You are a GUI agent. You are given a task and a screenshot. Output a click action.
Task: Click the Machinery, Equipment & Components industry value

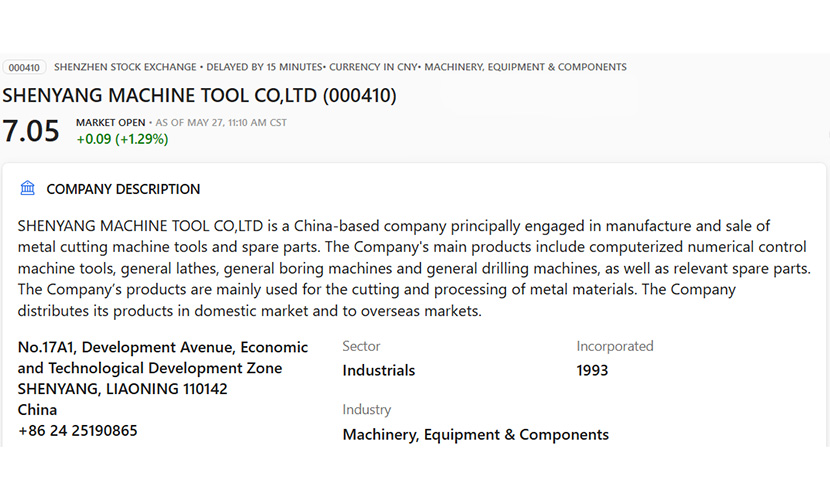click(475, 434)
